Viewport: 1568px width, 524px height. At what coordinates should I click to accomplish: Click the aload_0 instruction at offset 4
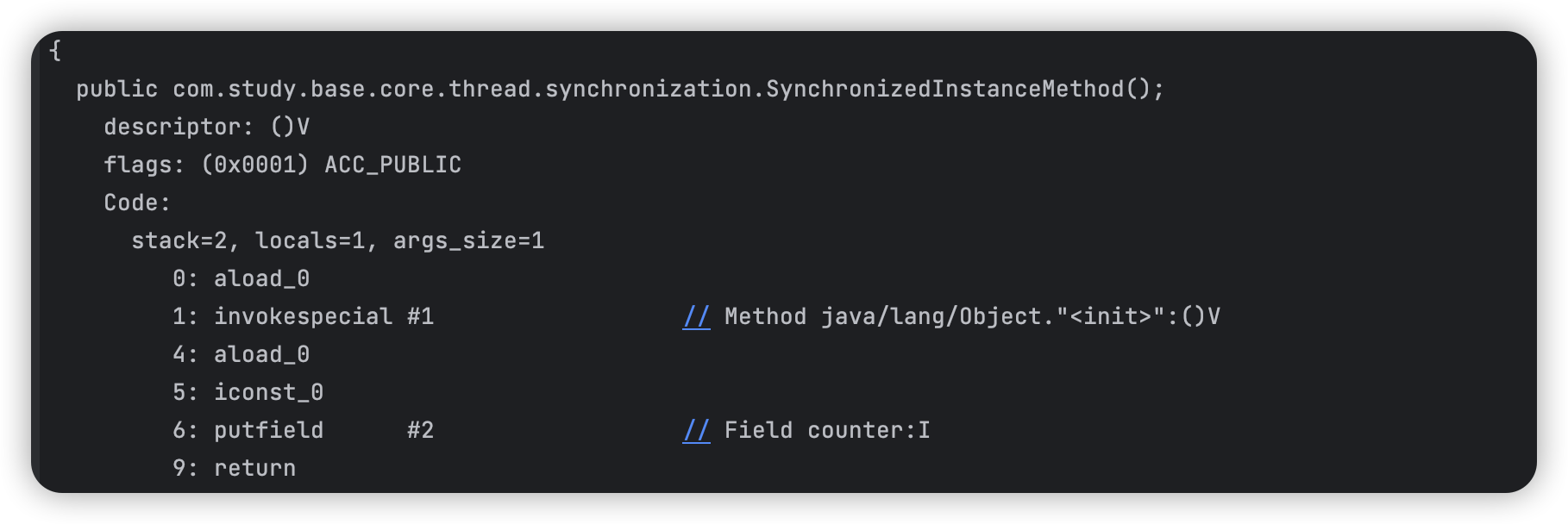(261, 354)
